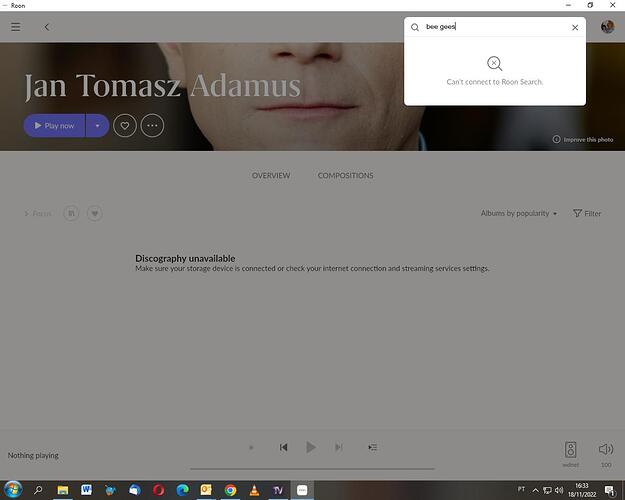Screen dimensions: 625x500
Task: Click the Roon app icon in the taskbar
Action: (302, 490)
